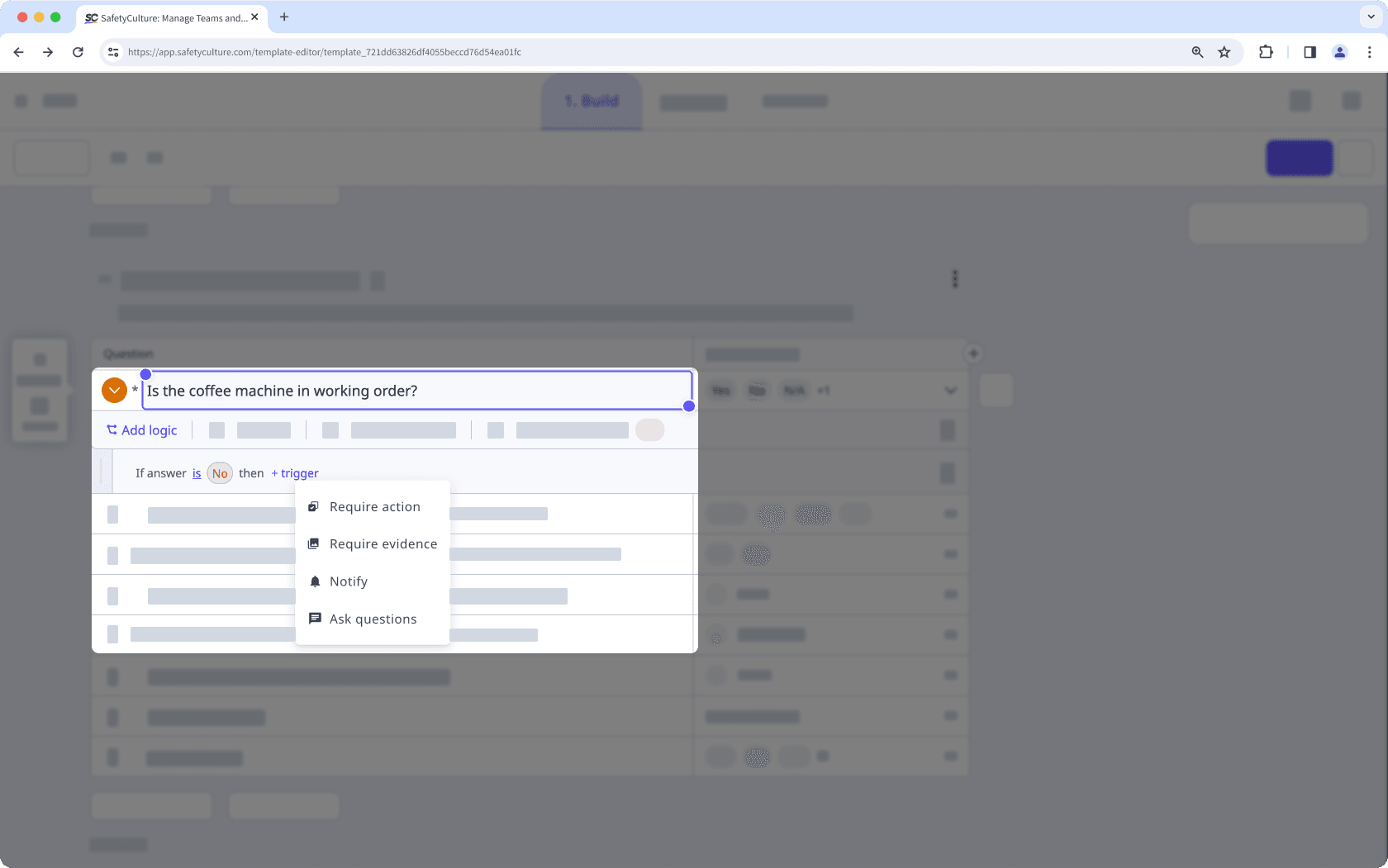1388x868 pixels.
Task: Click the Ask questions chat icon
Action: [x=314, y=618]
